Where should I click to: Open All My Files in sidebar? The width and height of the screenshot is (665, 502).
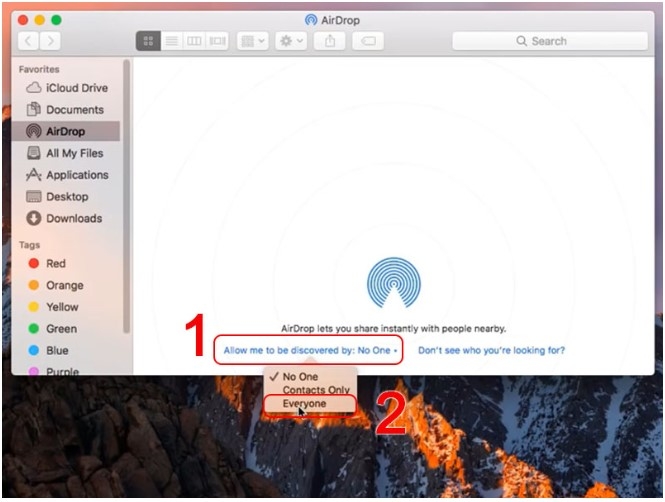67,153
